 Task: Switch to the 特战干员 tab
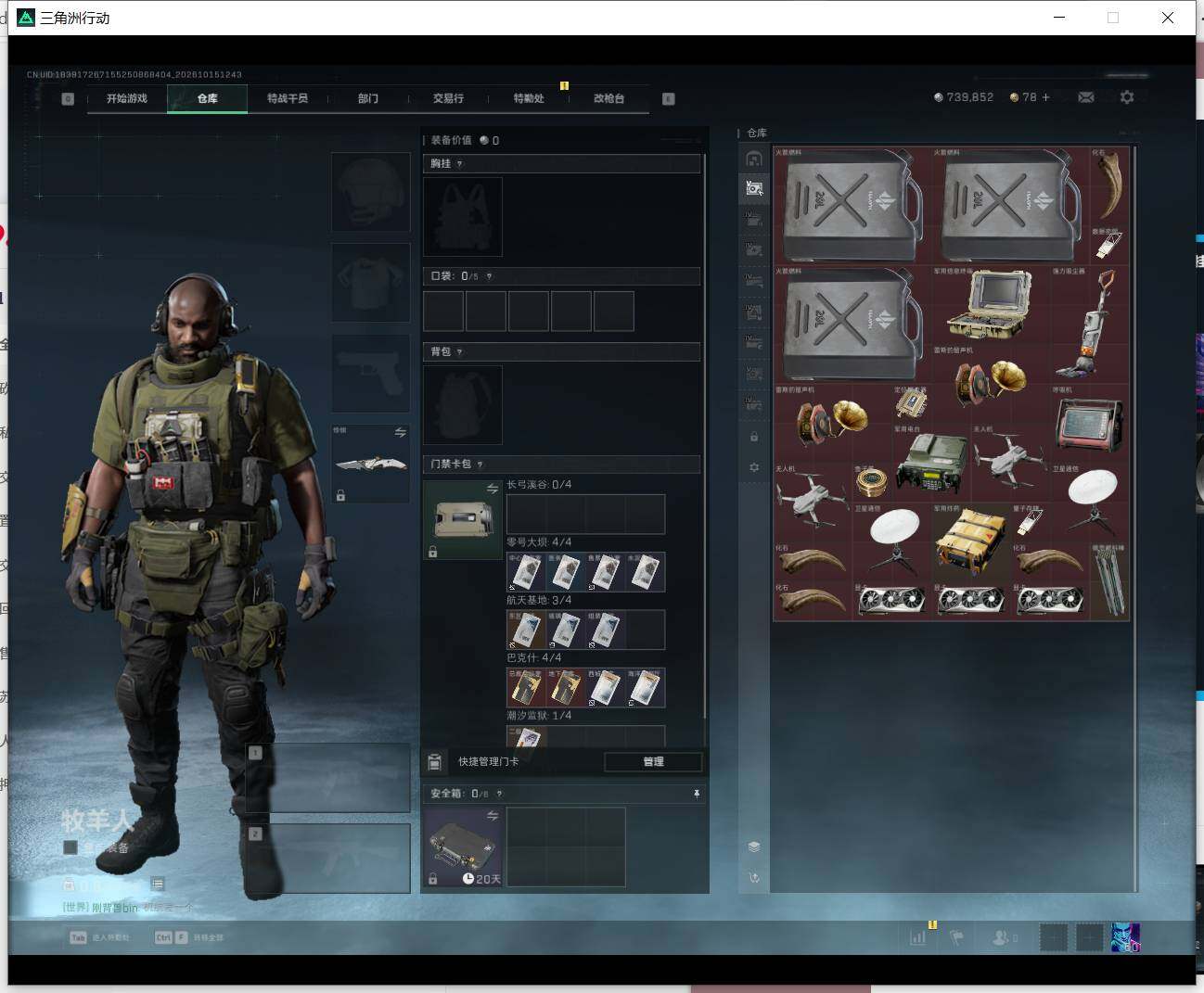(x=288, y=98)
